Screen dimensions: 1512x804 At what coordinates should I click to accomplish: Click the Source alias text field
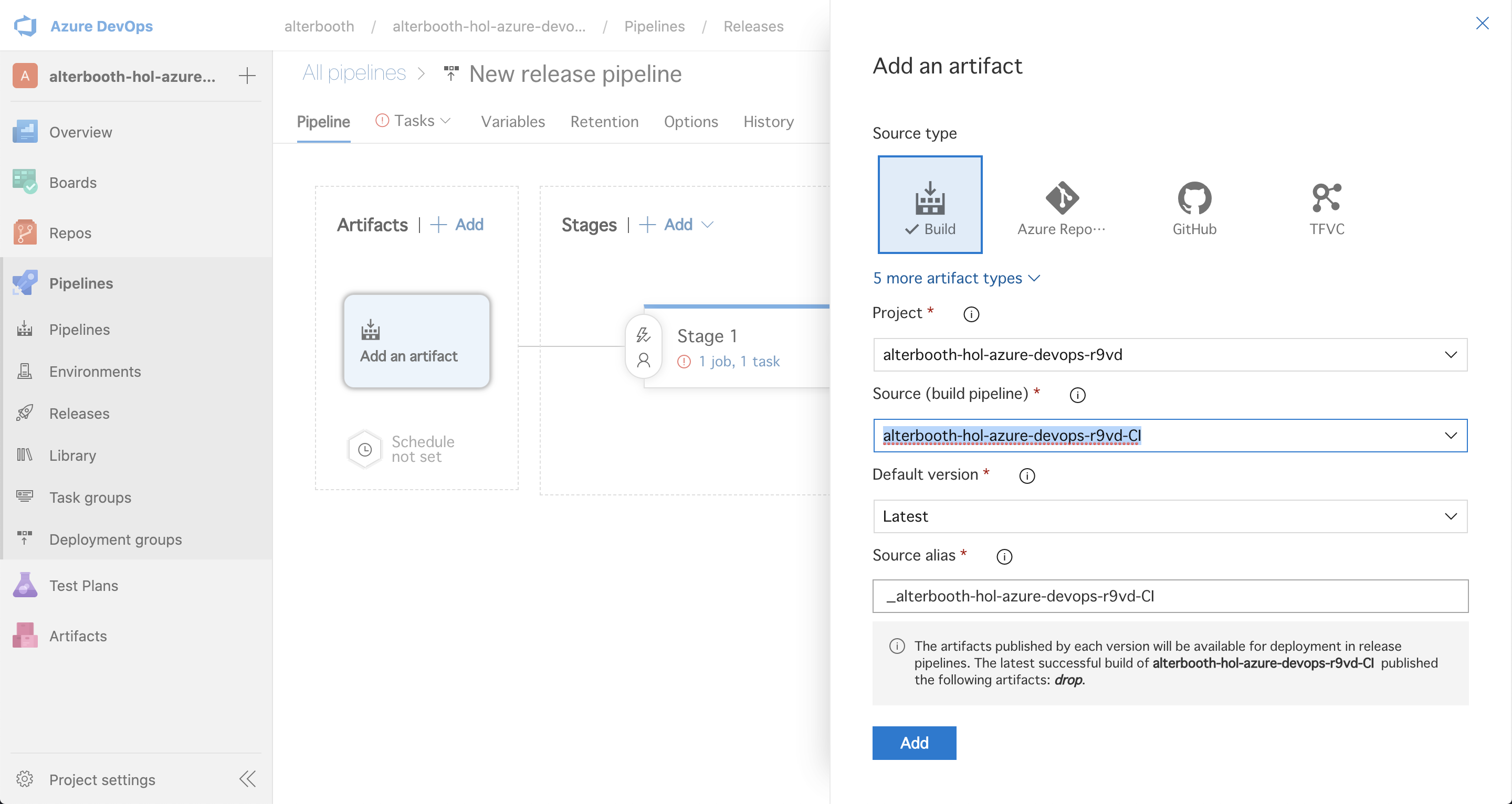pos(1170,596)
